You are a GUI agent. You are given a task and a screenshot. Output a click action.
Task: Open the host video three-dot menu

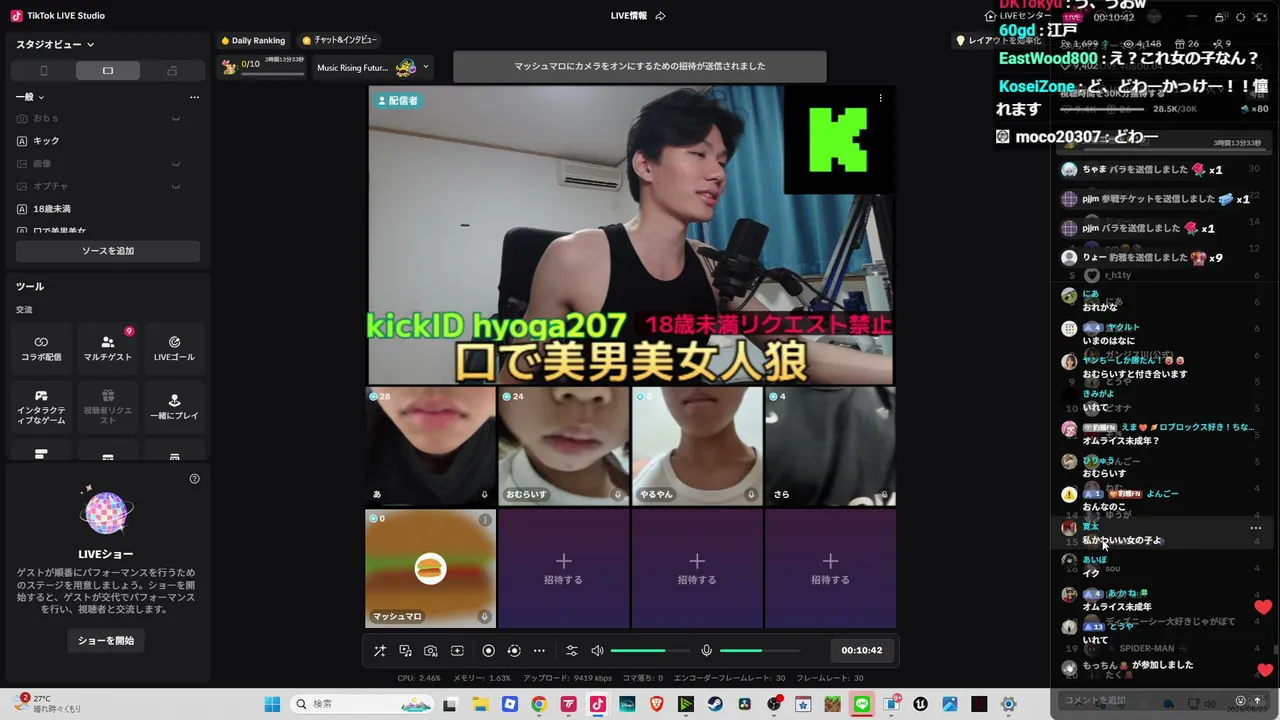pyautogui.click(x=881, y=98)
